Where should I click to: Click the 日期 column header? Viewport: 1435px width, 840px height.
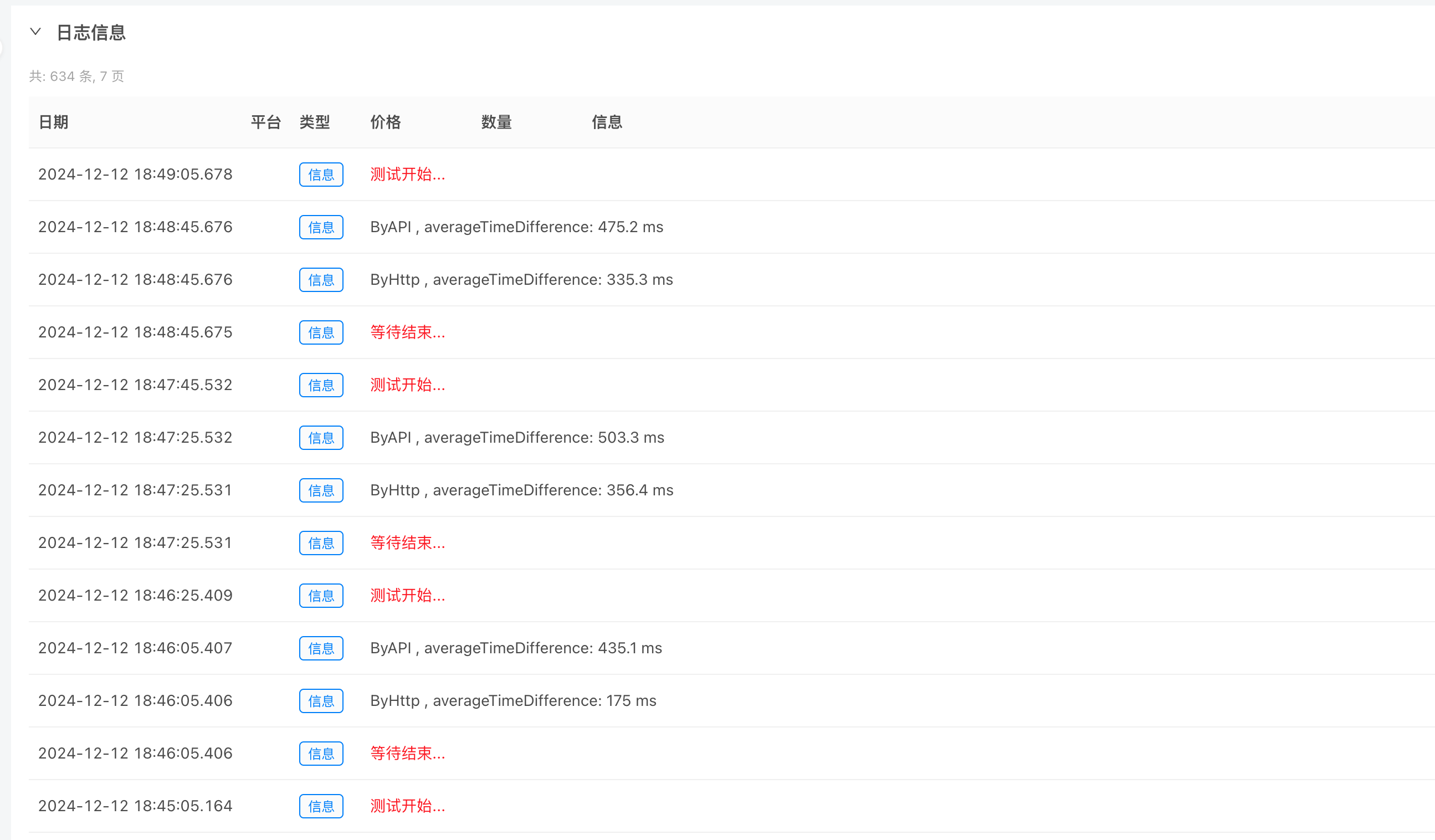pyautogui.click(x=54, y=122)
